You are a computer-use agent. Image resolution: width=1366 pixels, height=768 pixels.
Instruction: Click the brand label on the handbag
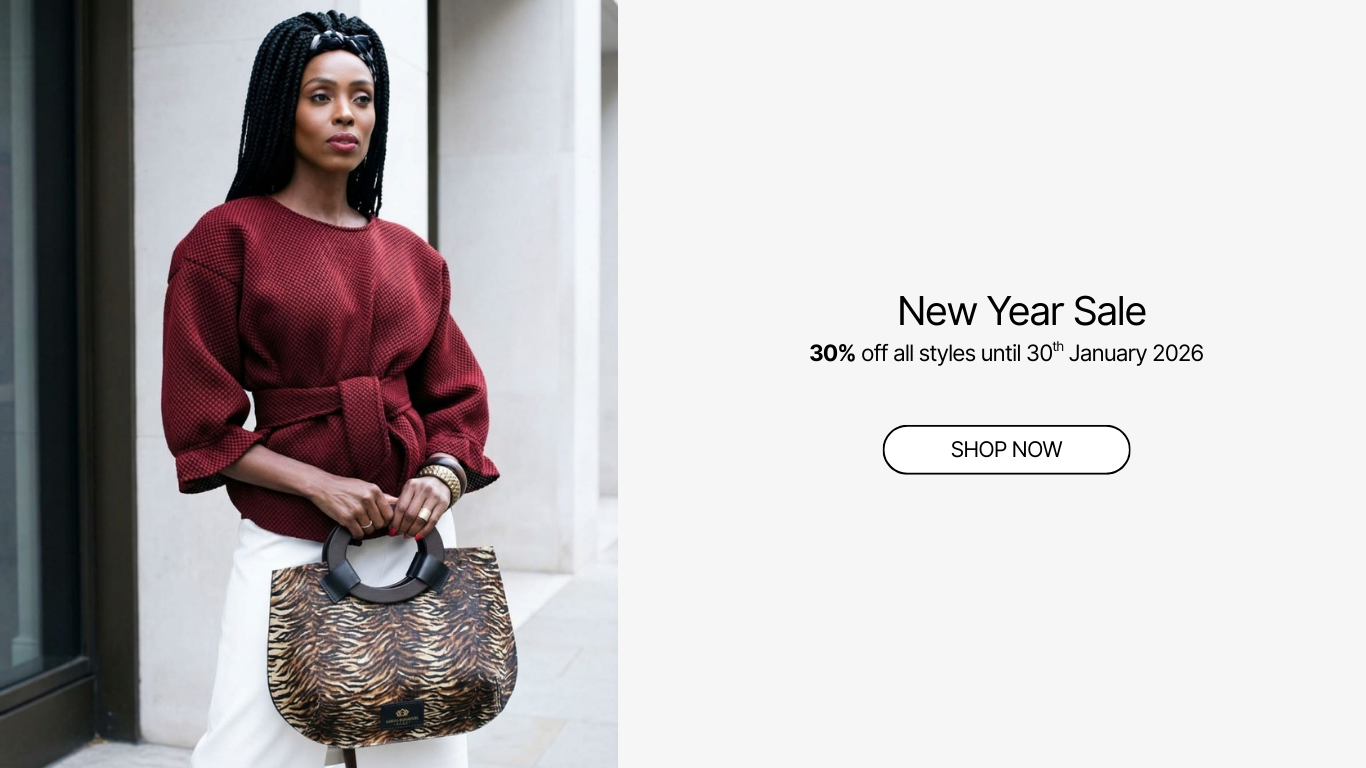tap(401, 714)
